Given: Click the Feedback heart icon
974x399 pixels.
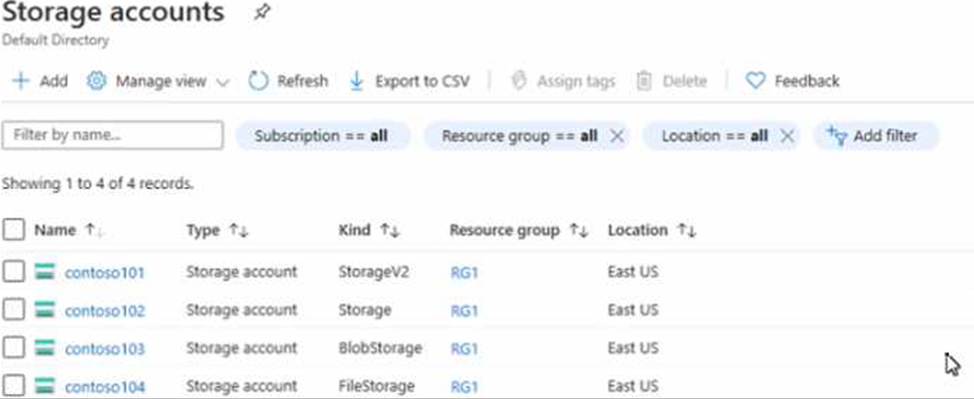Looking at the screenshot, I should click(755, 81).
